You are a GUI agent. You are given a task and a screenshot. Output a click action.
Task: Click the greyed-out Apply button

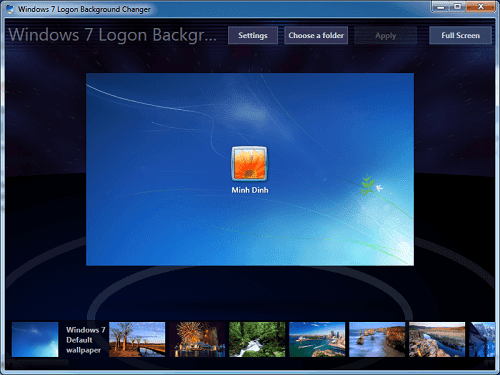tap(386, 35)
